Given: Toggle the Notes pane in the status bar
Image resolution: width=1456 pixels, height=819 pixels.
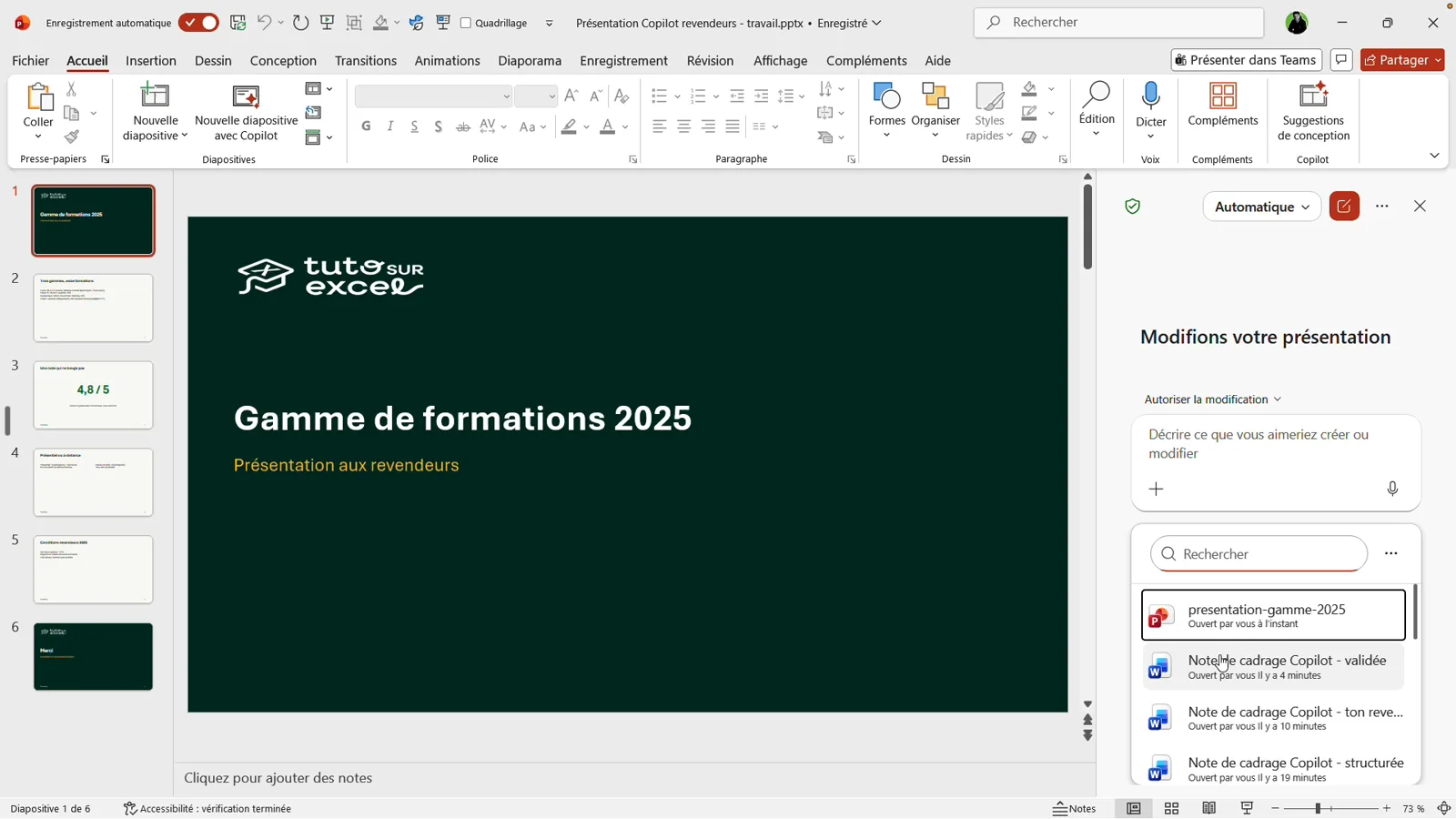Looking at the screenshot, I should pos(1075,808).
